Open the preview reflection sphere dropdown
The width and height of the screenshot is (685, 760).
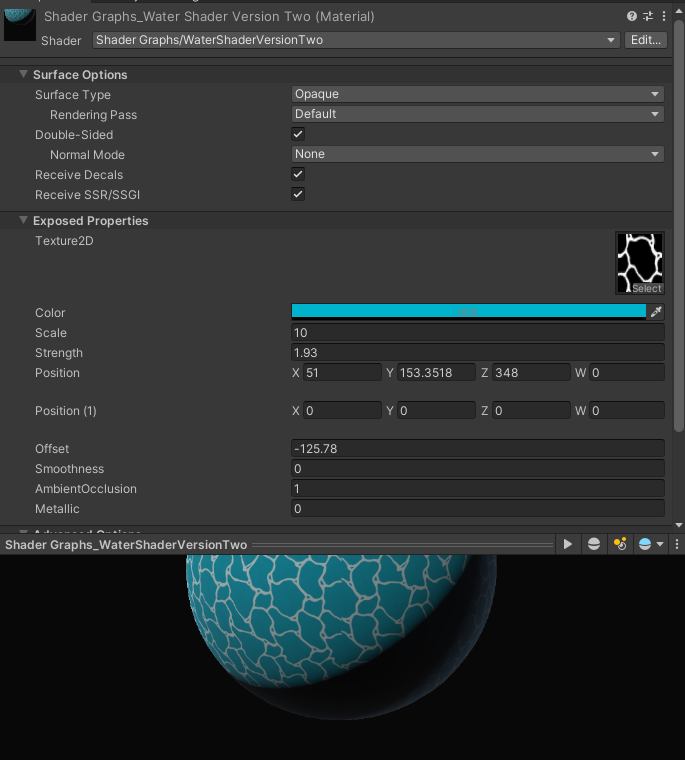651,544
